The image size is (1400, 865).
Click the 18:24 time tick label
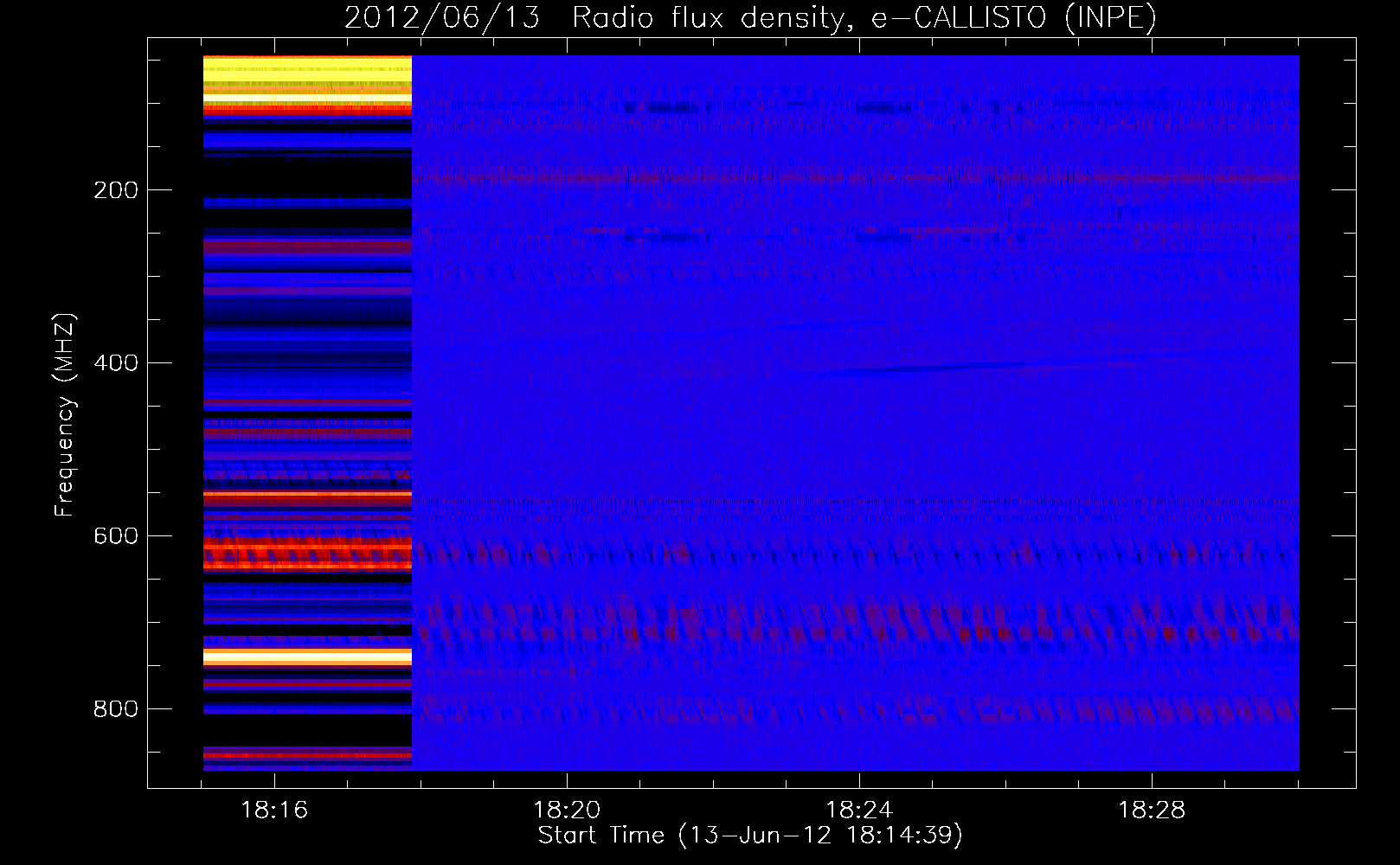[859, 811]
